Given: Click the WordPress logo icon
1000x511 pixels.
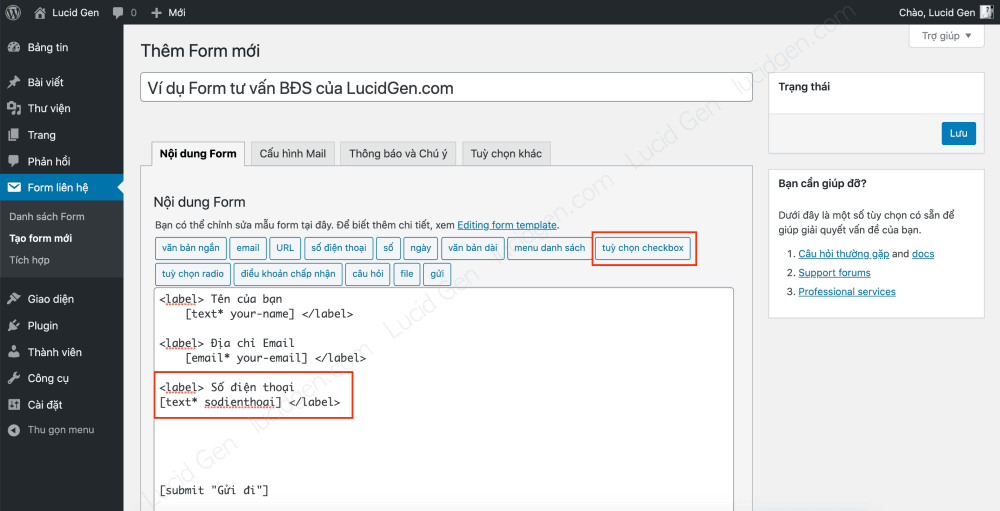Looking at the screenshot, I should pyautogui.click(x=13, y=13).
